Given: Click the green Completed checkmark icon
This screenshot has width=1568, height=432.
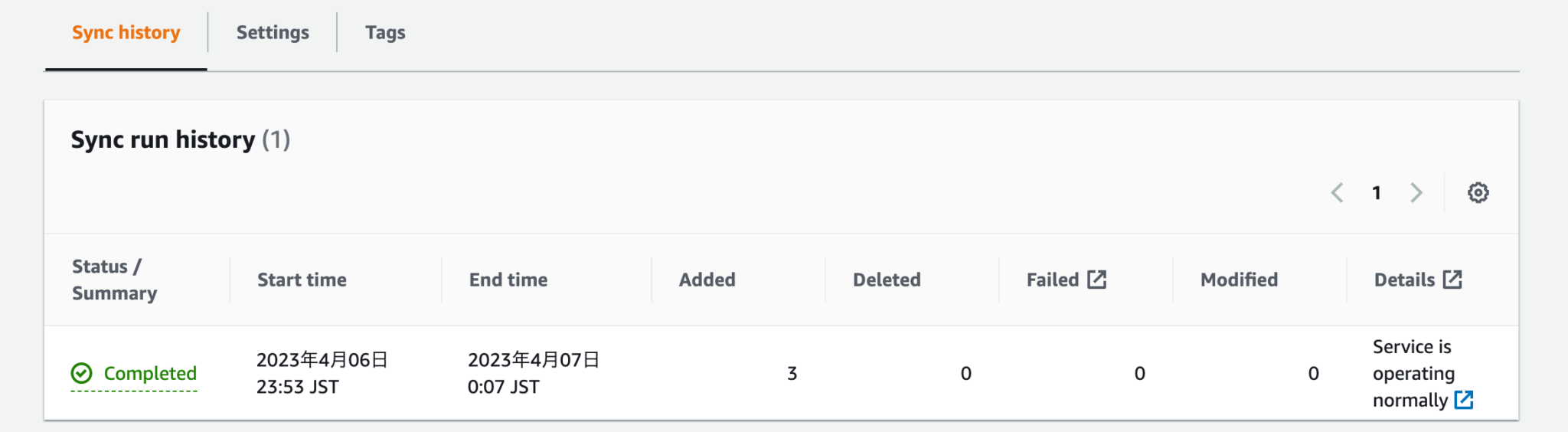Looking at the screenshot, I should [x=82, y=373].
